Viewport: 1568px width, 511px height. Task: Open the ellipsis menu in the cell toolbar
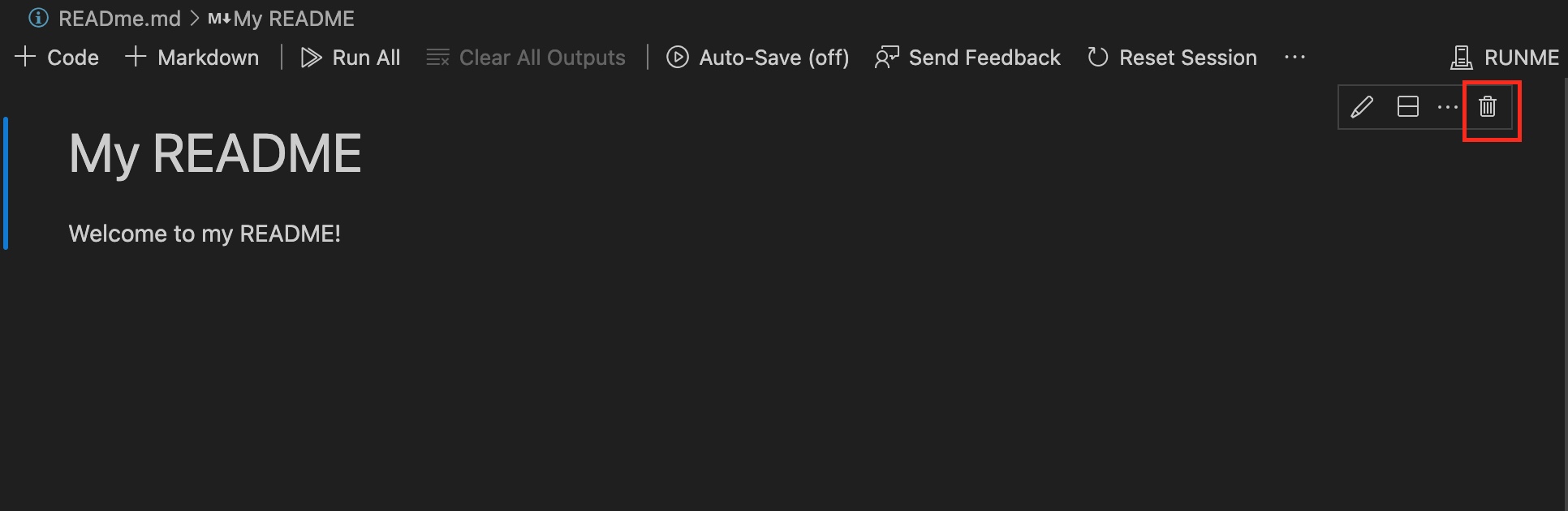[1448, 106]
